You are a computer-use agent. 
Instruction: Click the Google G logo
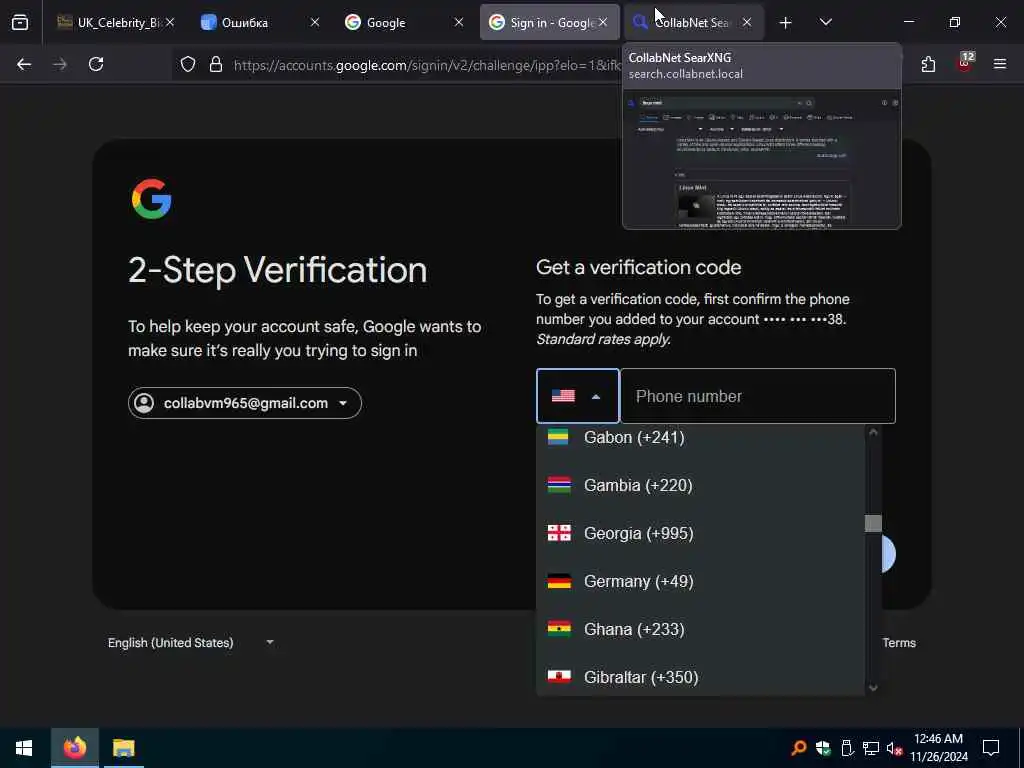[x=152, y=199]
